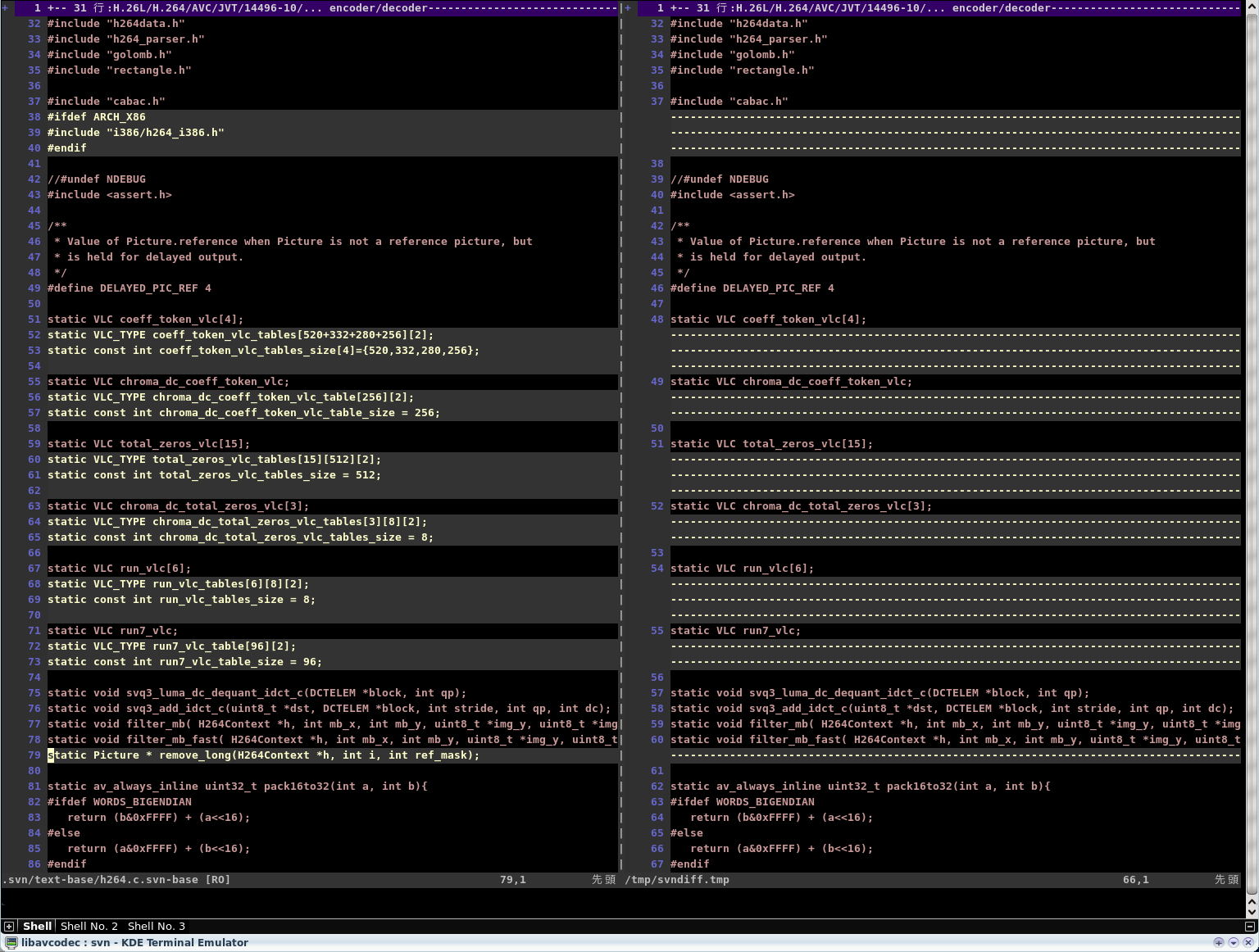1259x952 pixels.
Task: Click the Konsole terminal icon in the title bar
Action: point(11,943)
